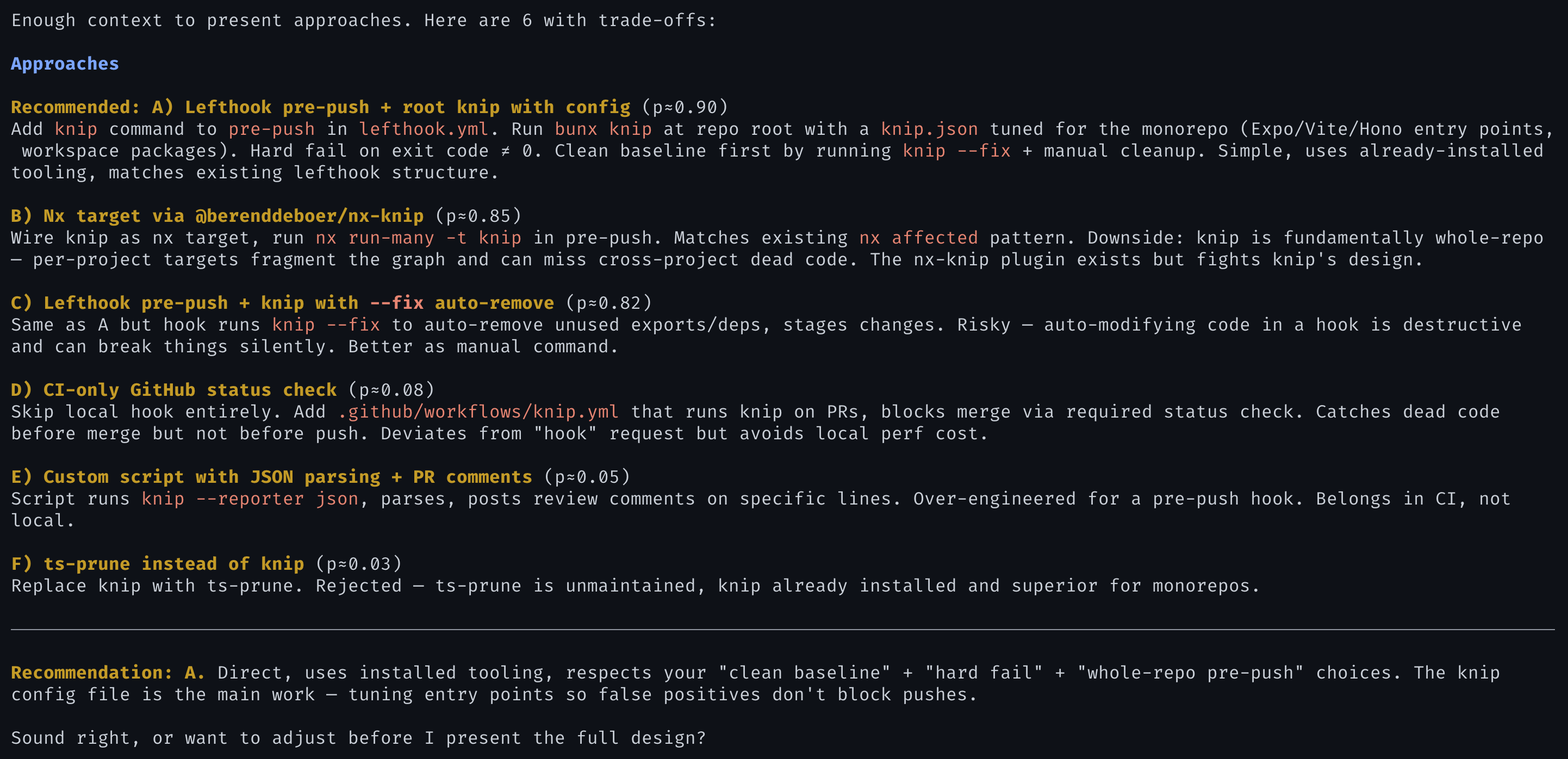Select the E) Custom script with JSON parsing heading
Viewport: 1568px width, 759px height.
(271, 477)
